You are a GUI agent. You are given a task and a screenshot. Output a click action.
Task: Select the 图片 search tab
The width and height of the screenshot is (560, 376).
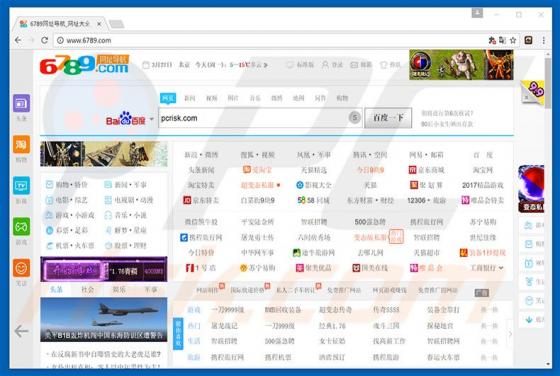pos(233,98)
